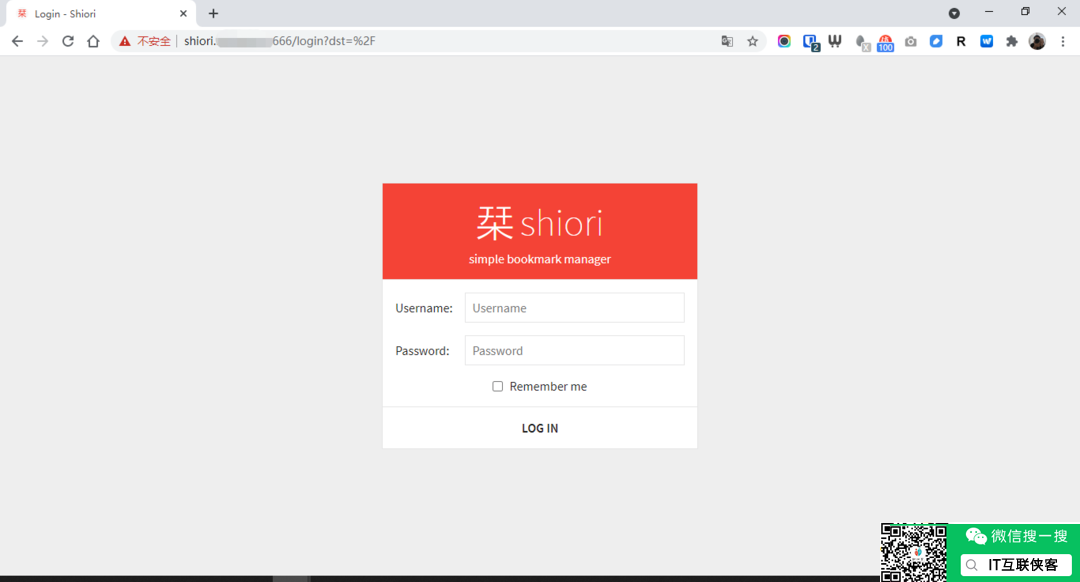Click the browser back arrow
Screen dimensions: 1080x582
point(17,41)
